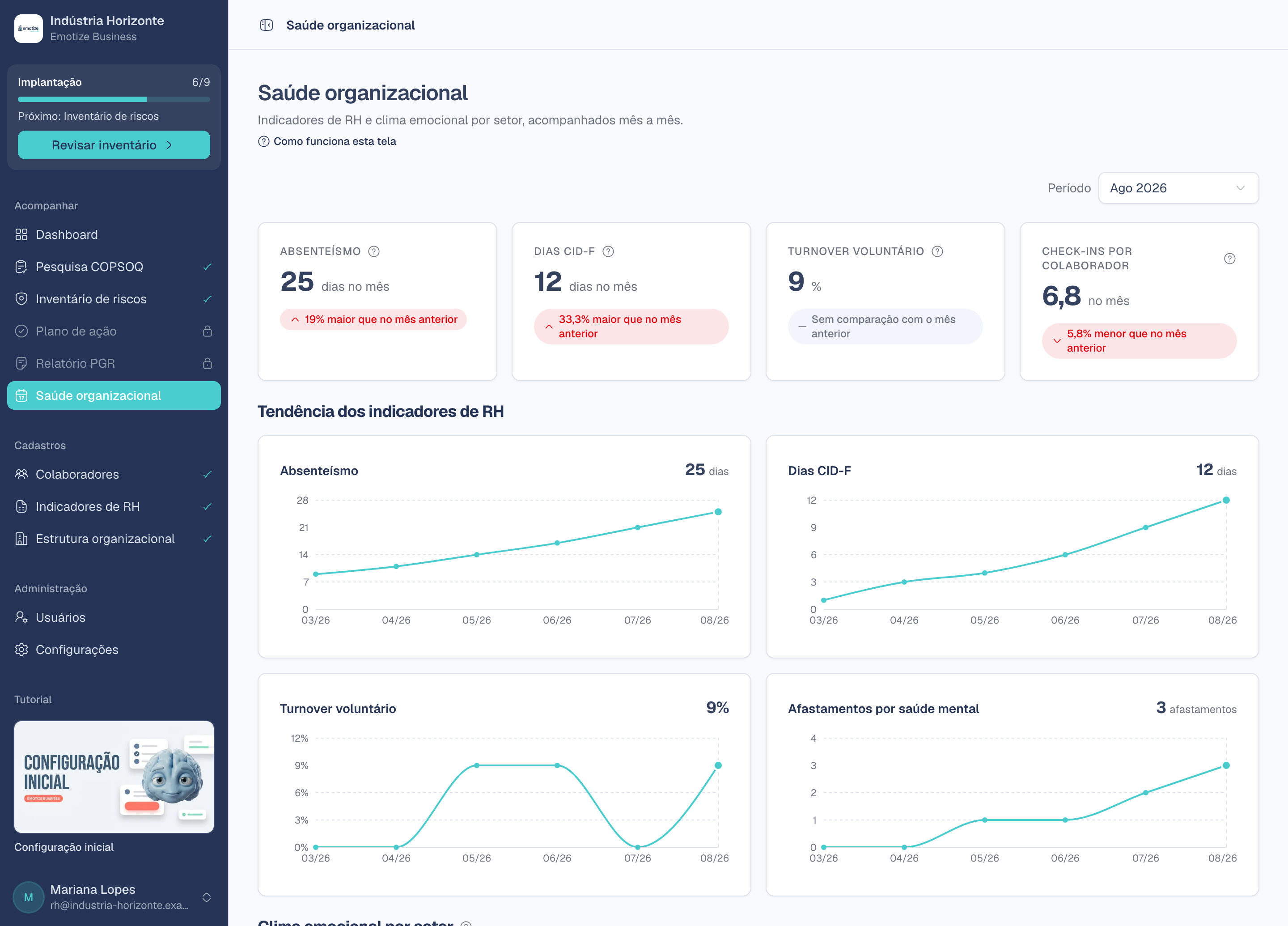
Task: Click the checkmark beside Estrutura organizacional
Action: [x=207, y=539]
